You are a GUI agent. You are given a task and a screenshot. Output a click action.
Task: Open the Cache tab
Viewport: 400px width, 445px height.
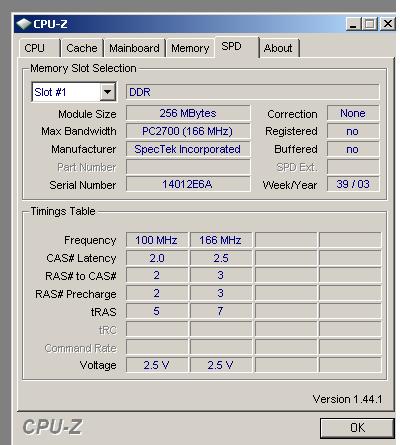point(82,48)
